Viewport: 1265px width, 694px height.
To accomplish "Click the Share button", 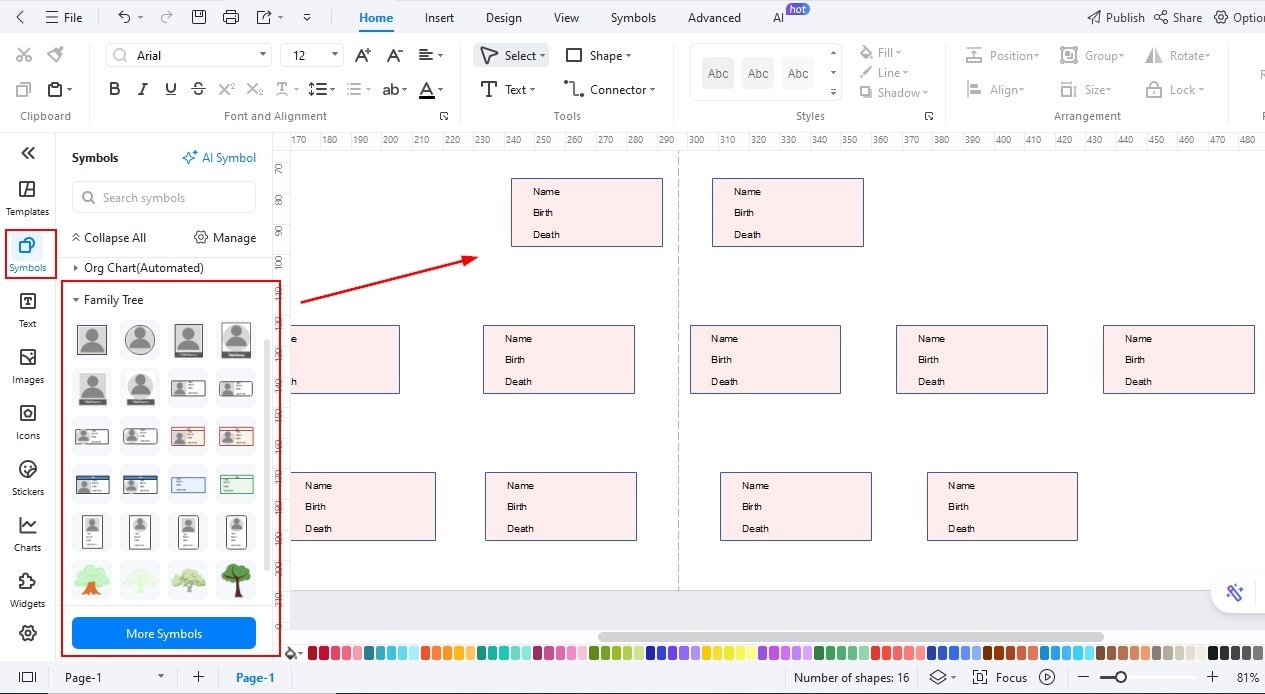I will (x=1178, y=17).
